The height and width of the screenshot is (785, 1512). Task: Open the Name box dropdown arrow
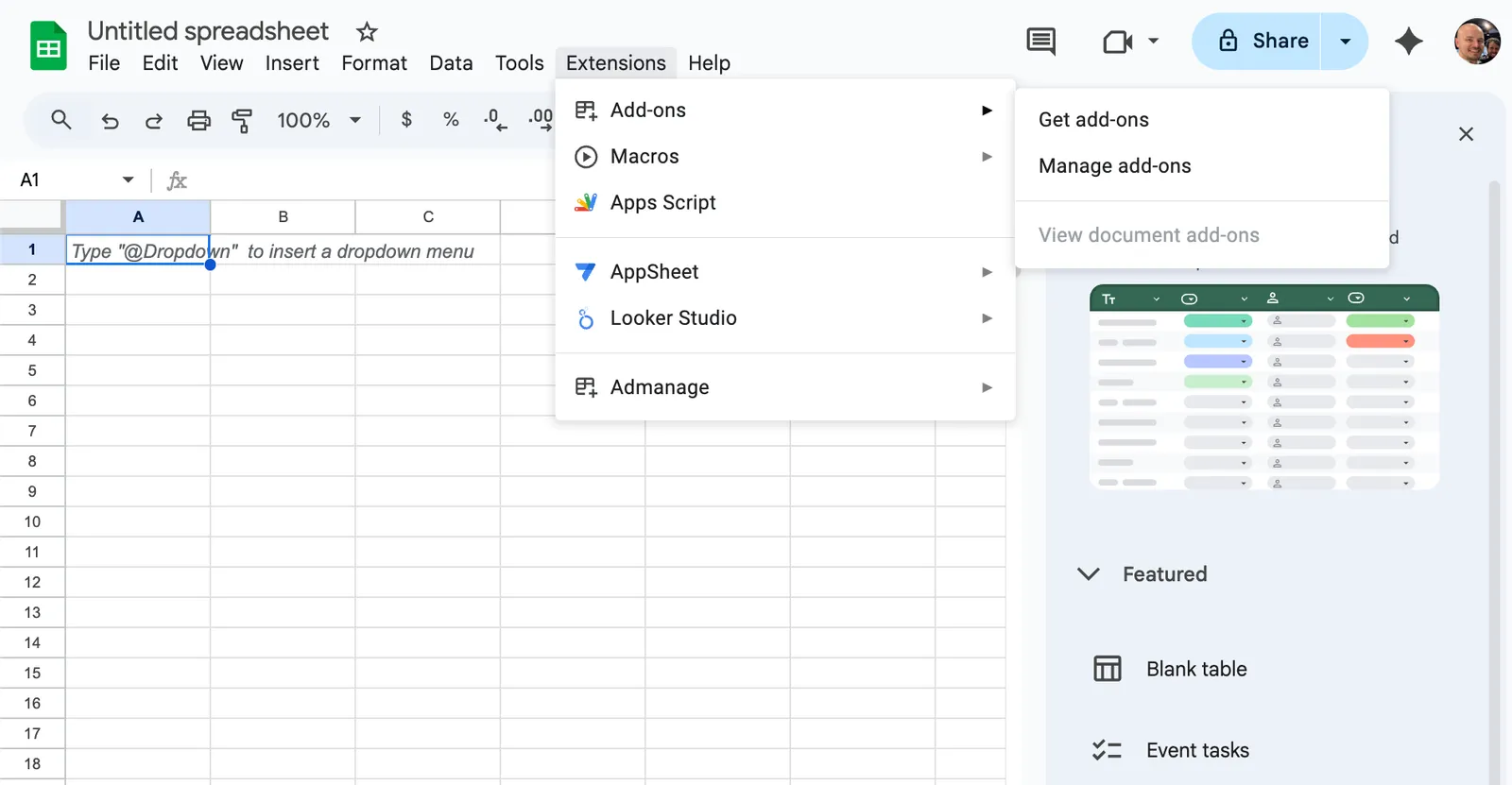click(x=128, y=179)
